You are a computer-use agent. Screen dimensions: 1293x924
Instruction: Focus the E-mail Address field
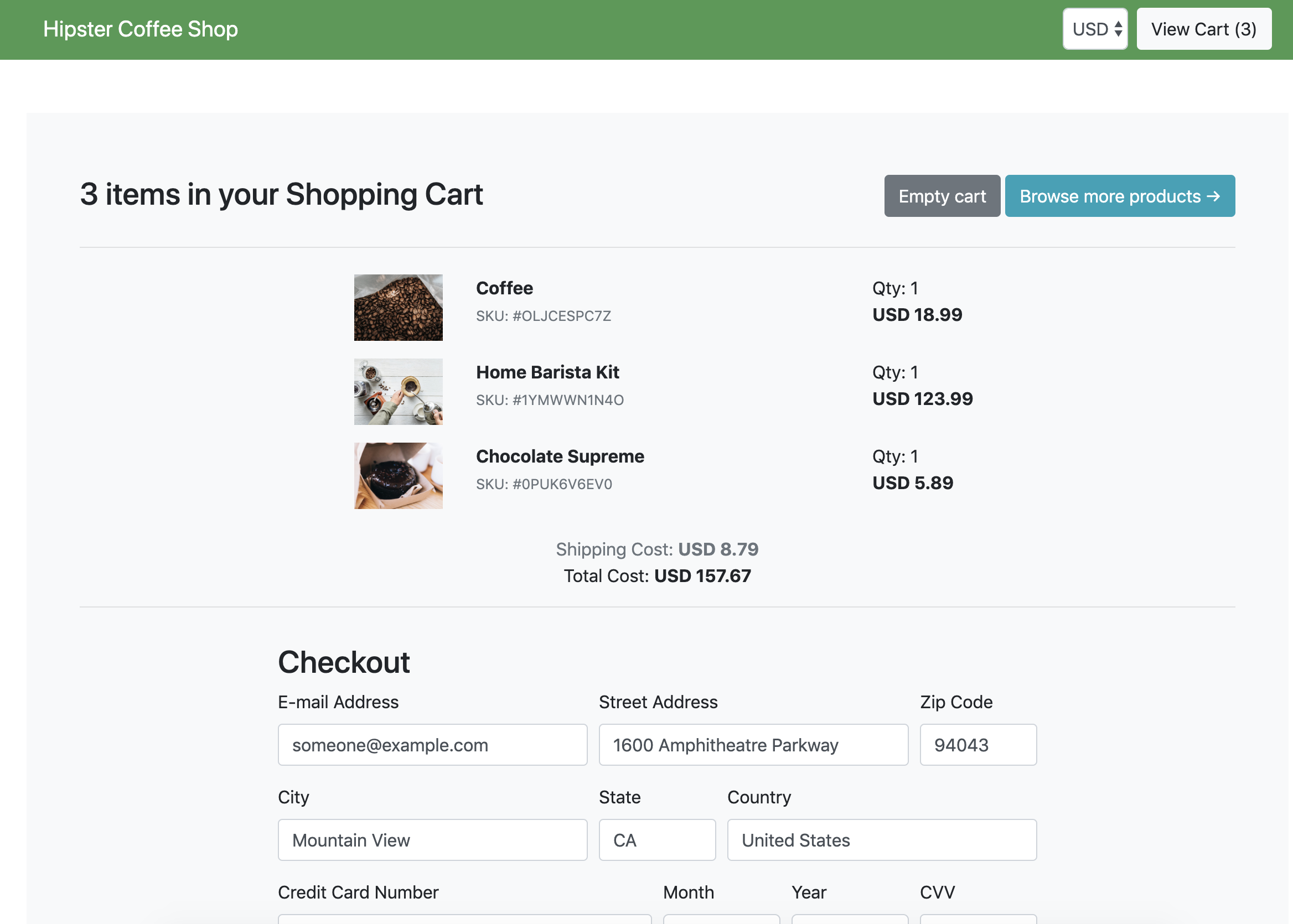tap(432, 745)
